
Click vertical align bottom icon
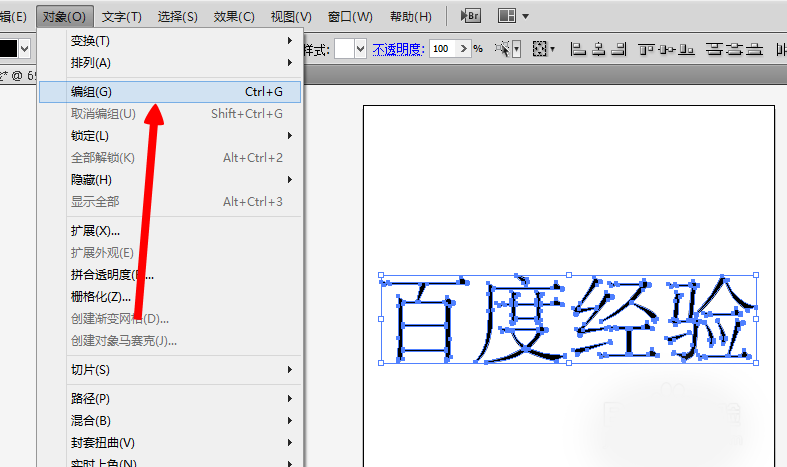coord(687,49)
